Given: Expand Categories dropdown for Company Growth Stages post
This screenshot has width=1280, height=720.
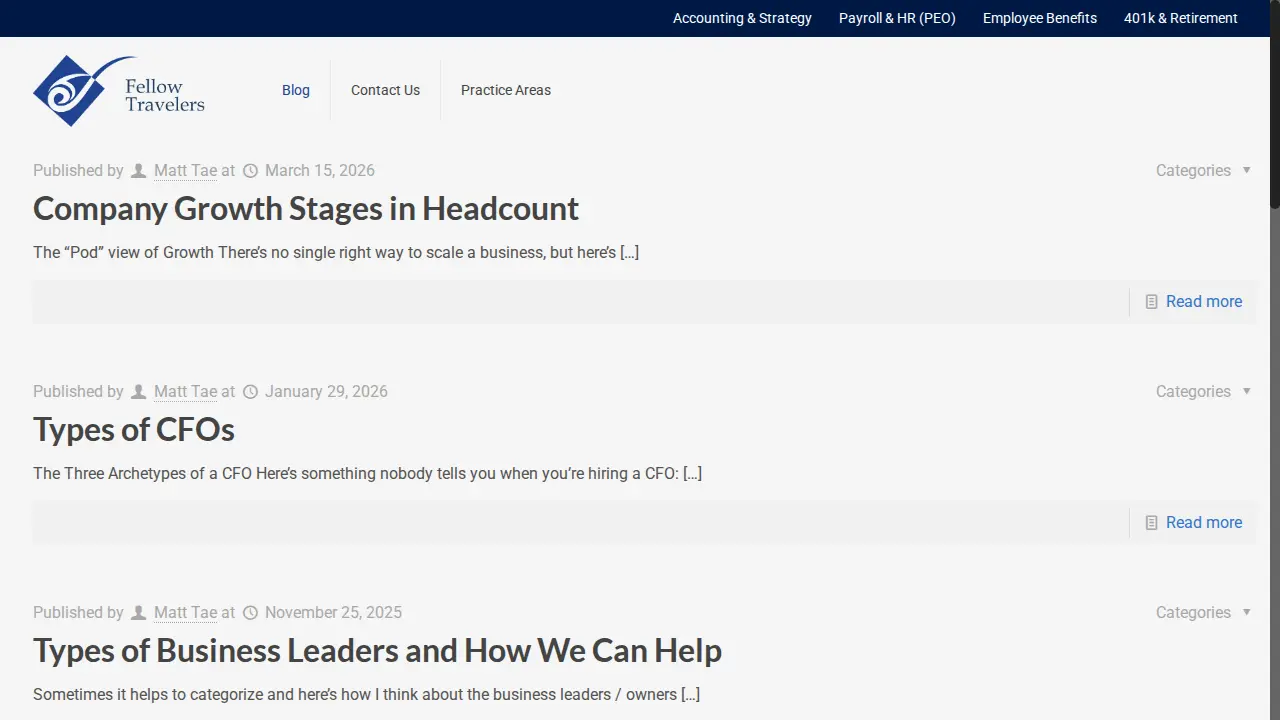Looking at the screenshot, I should 1203,171.
